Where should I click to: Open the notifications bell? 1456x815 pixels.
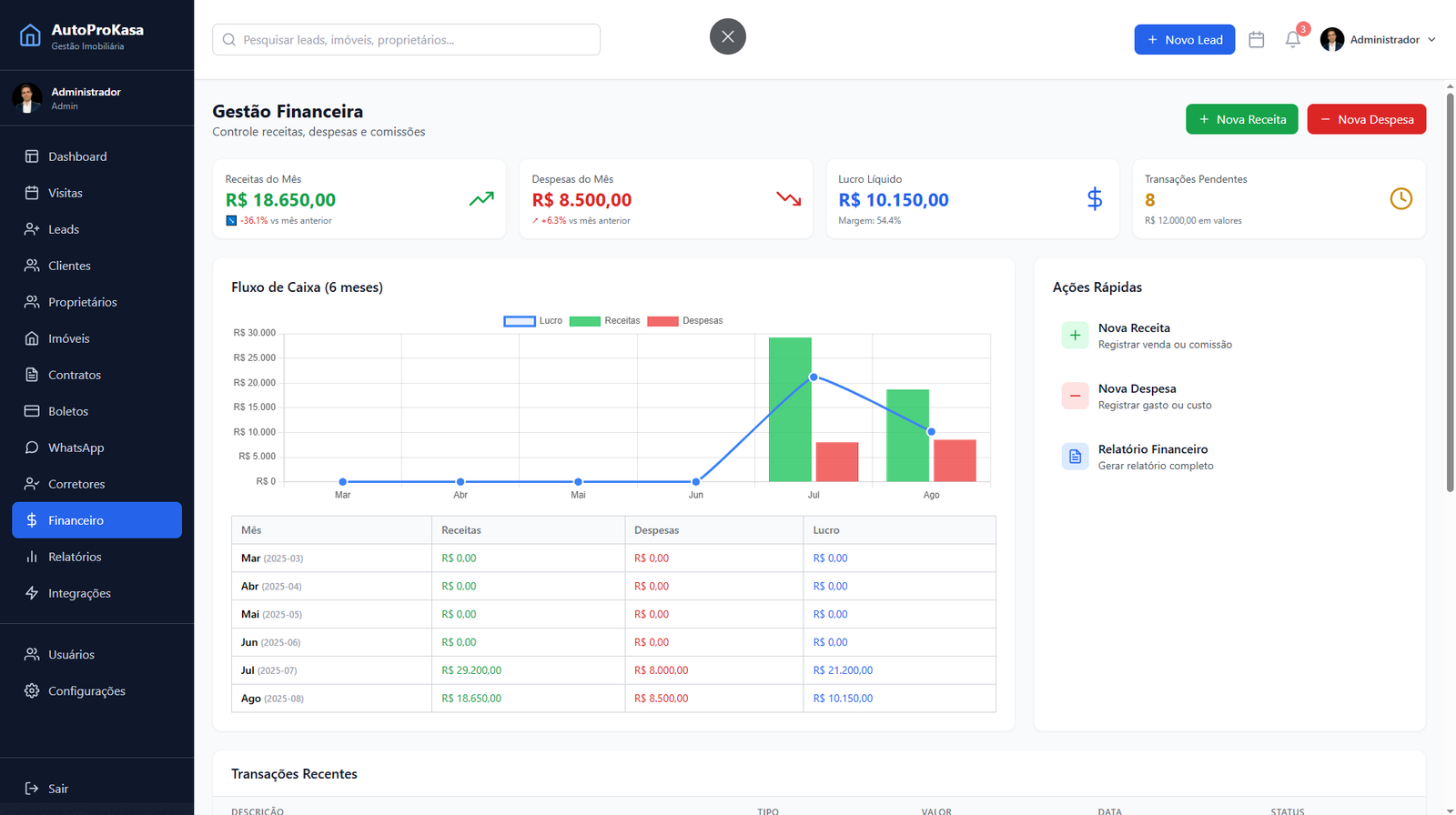[1292, 40]
